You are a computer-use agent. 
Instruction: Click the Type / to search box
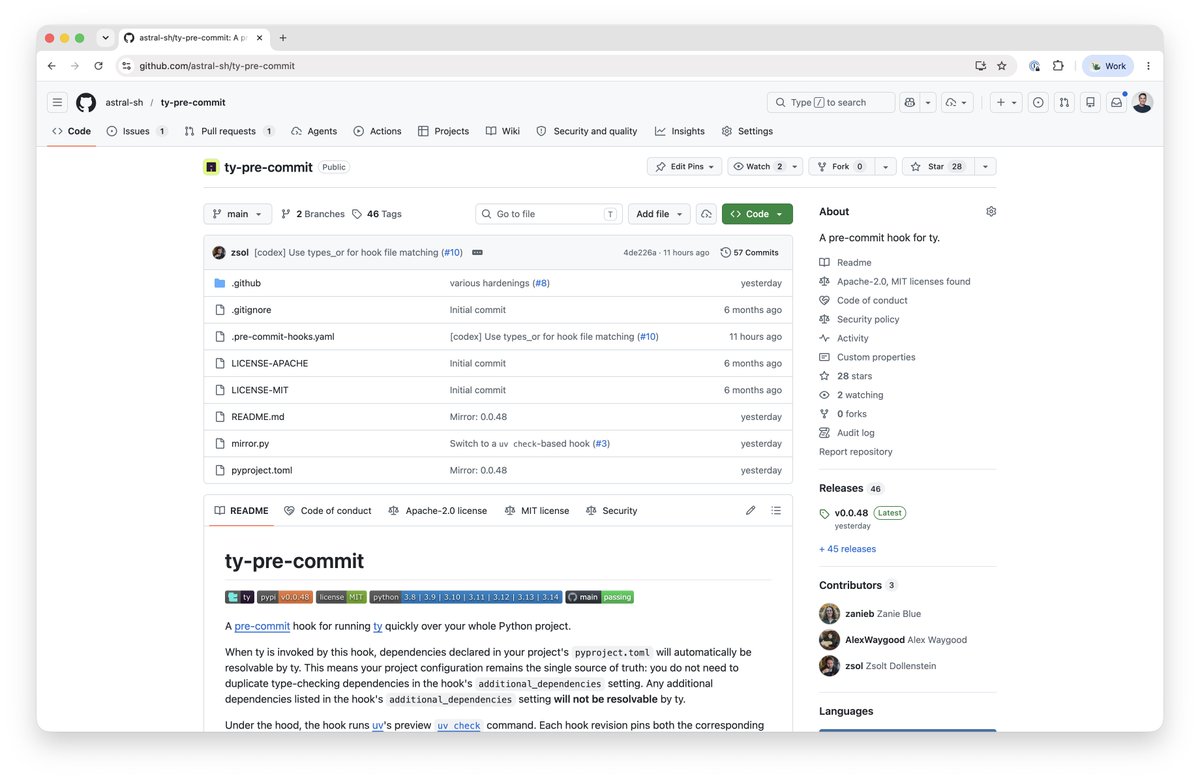831,102
